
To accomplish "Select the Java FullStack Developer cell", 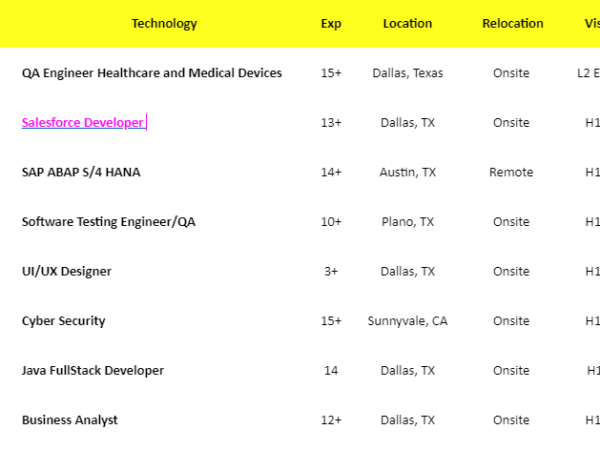I will 93,370.
